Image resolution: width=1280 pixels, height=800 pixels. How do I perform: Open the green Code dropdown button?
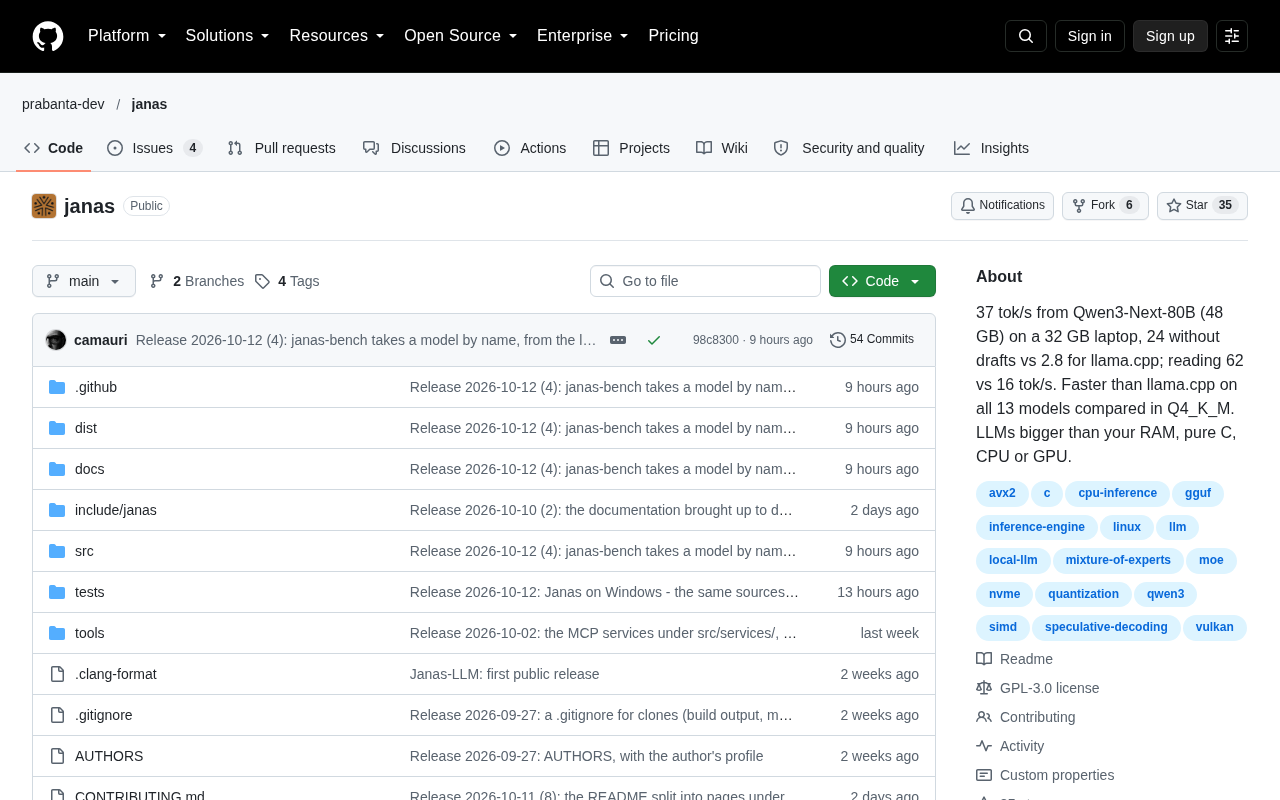click(x=882, y=281)
